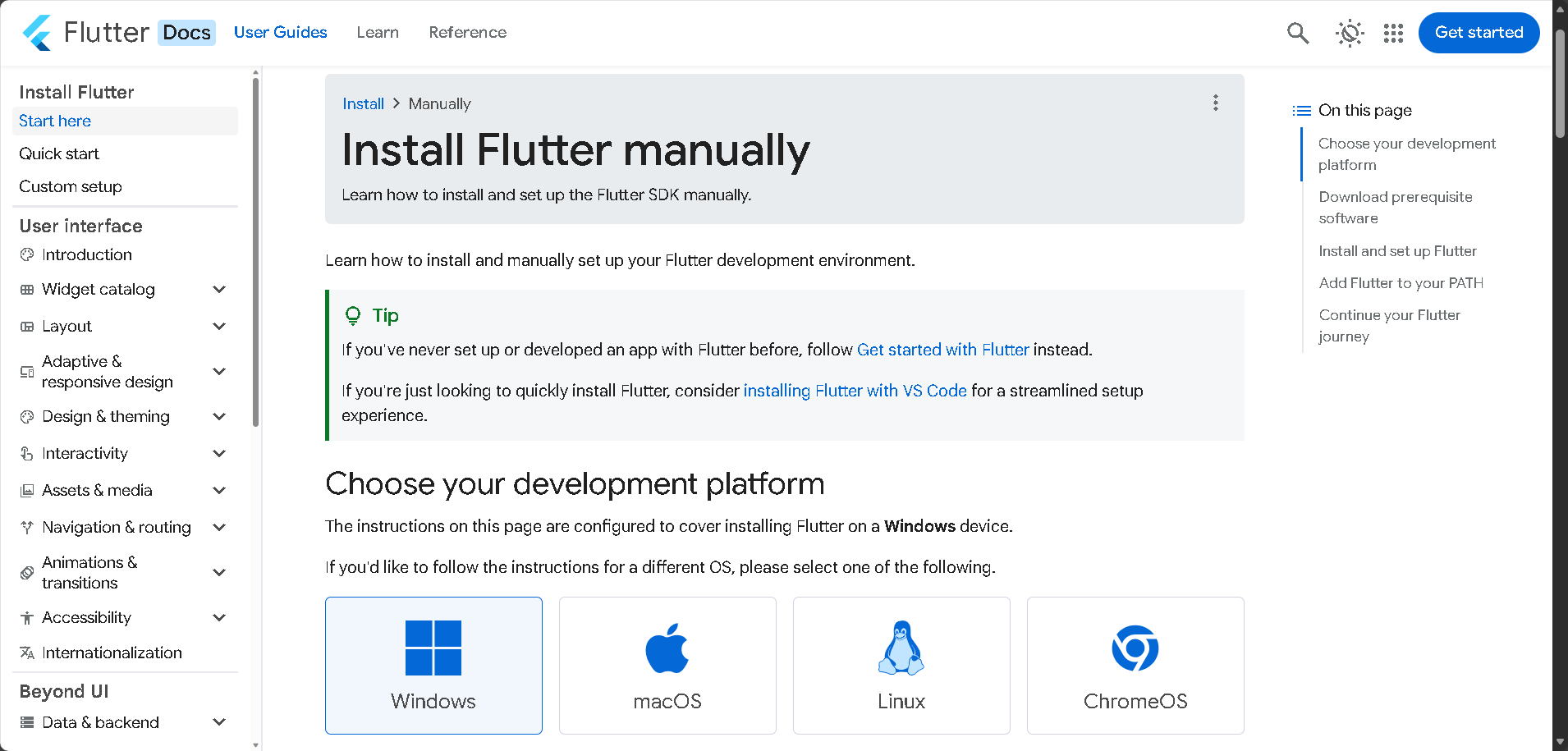The width and height of the screenshot is (1568, 751).
Task: Expand the Layout section chevron
Action: click(219, 326)
